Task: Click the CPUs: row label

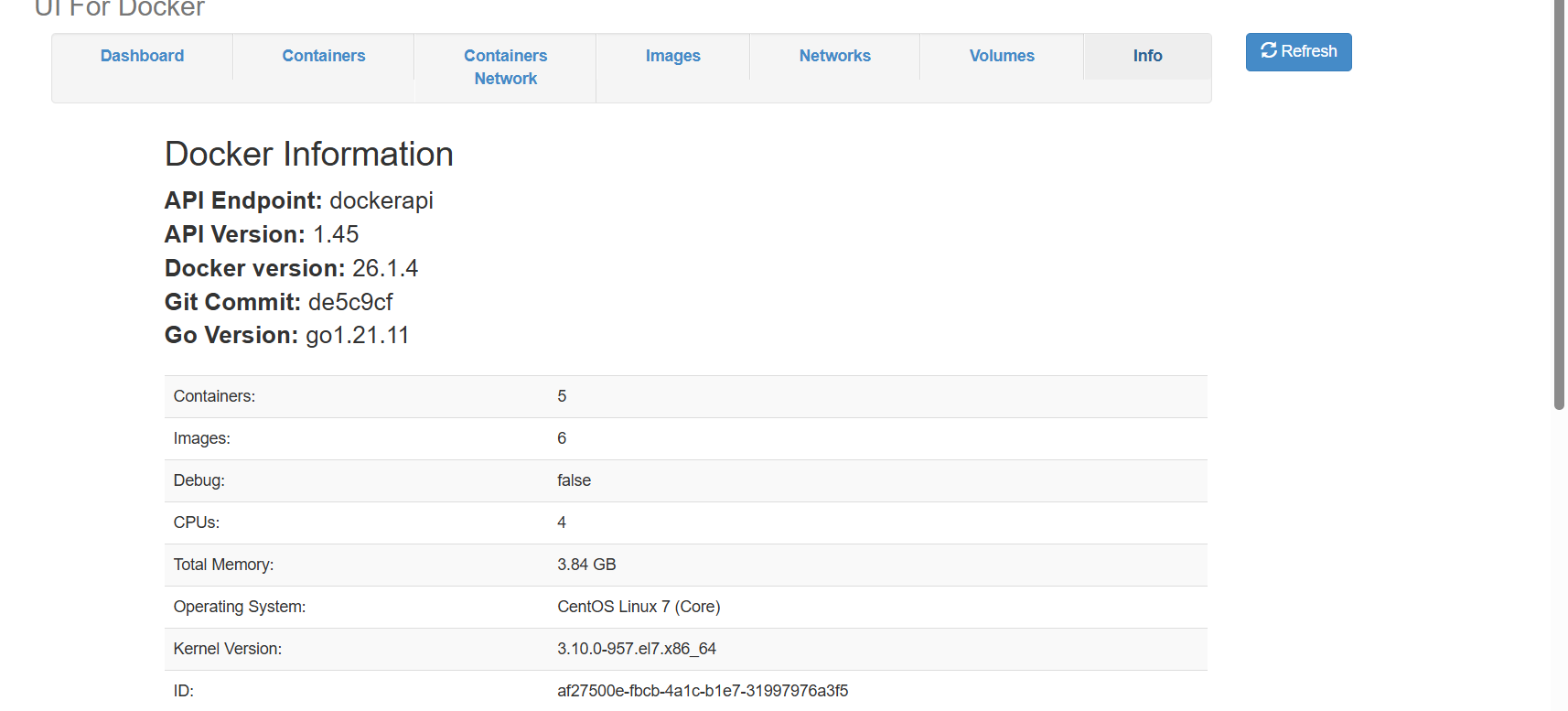Action: (197, 522)
